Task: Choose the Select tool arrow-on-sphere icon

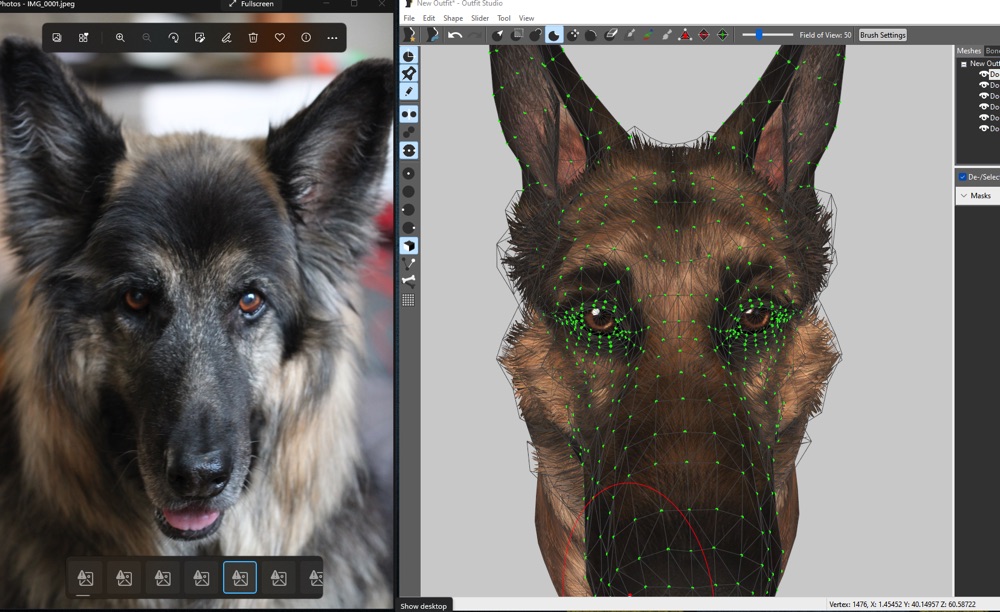Action: (x=497, y=35)
